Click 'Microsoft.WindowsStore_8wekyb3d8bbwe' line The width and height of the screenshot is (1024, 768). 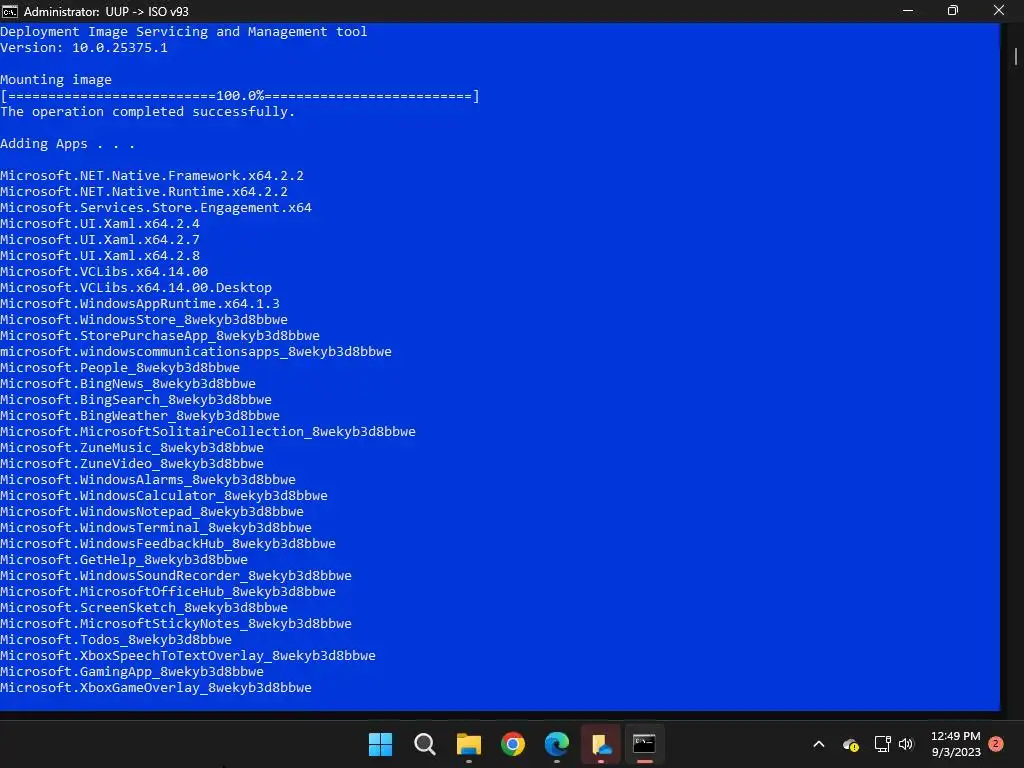coord(144,320)
